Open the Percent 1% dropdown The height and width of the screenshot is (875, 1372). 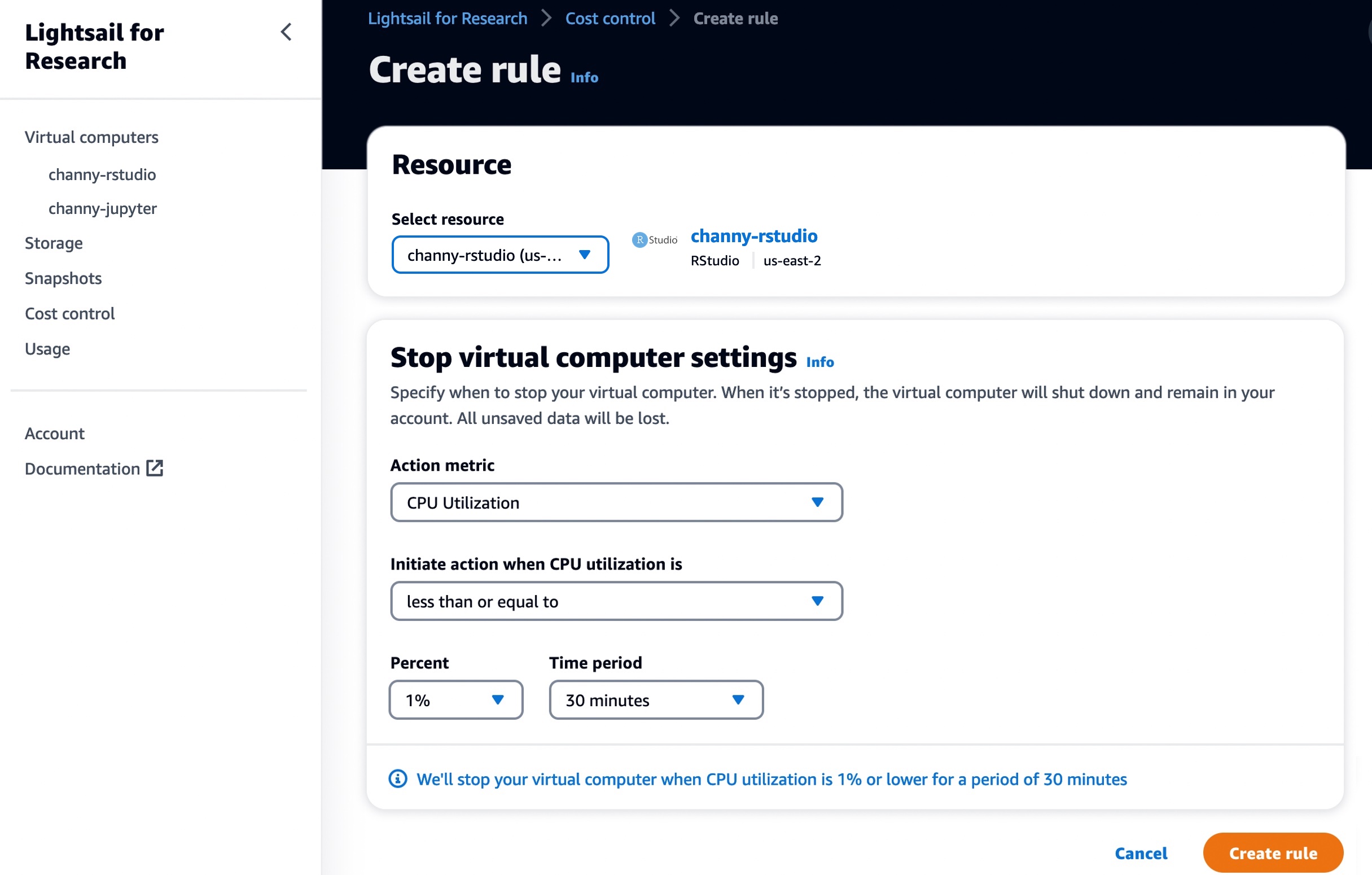455,699
